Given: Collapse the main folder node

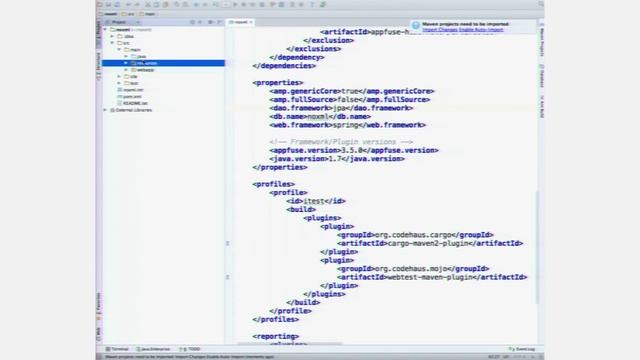Looking at the screenshot, I should (x=119, y=50).
